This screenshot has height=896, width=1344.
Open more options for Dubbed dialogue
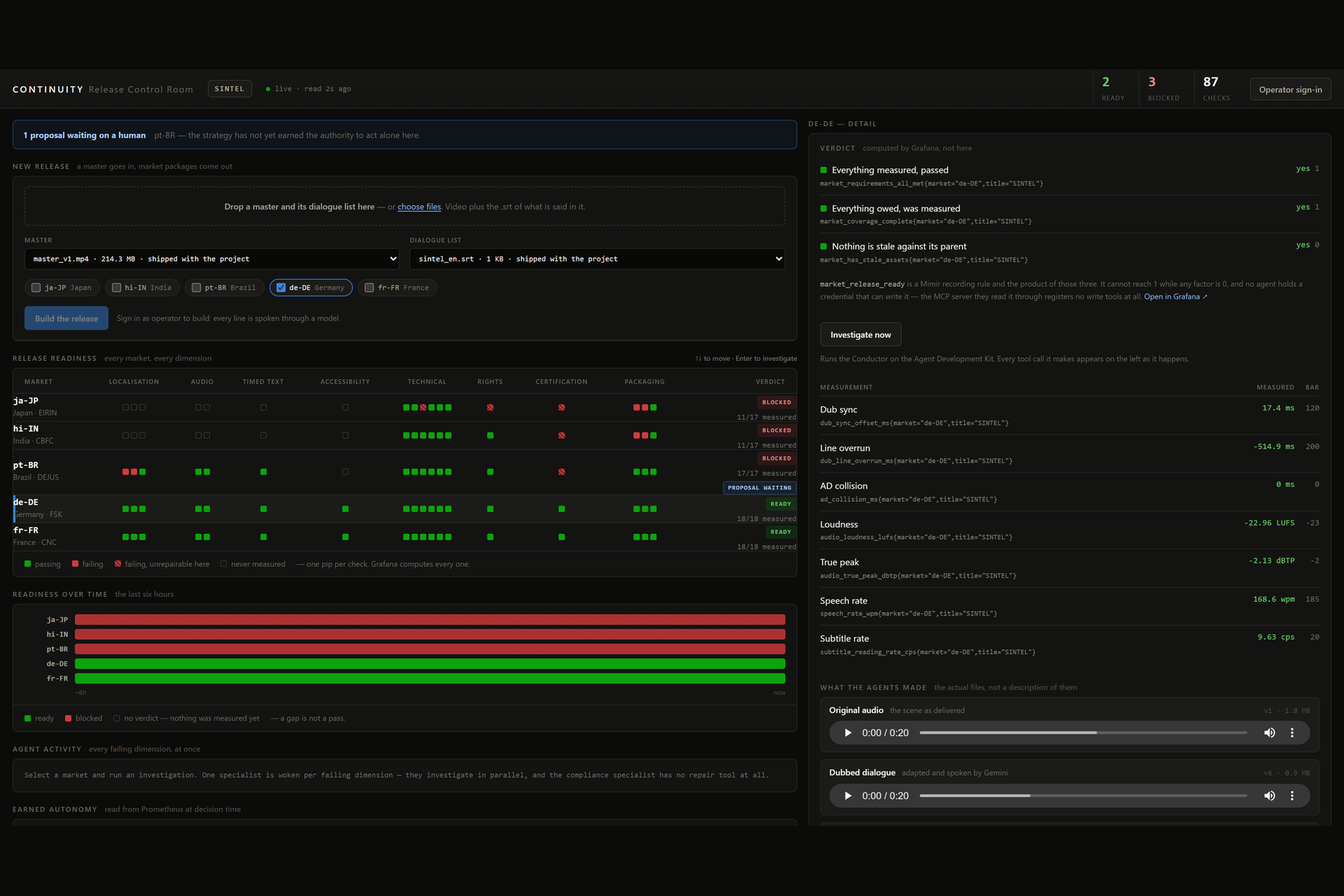click(1292, 796)
